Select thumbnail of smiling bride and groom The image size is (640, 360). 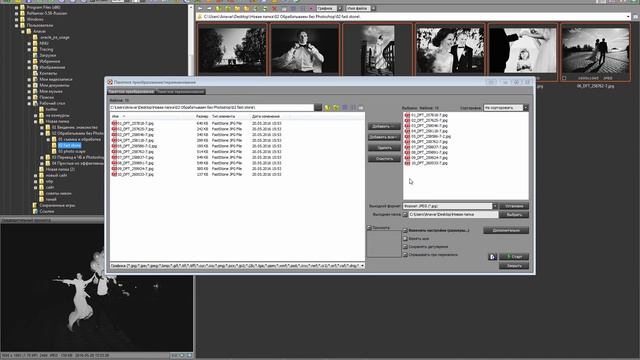[450, 50]
